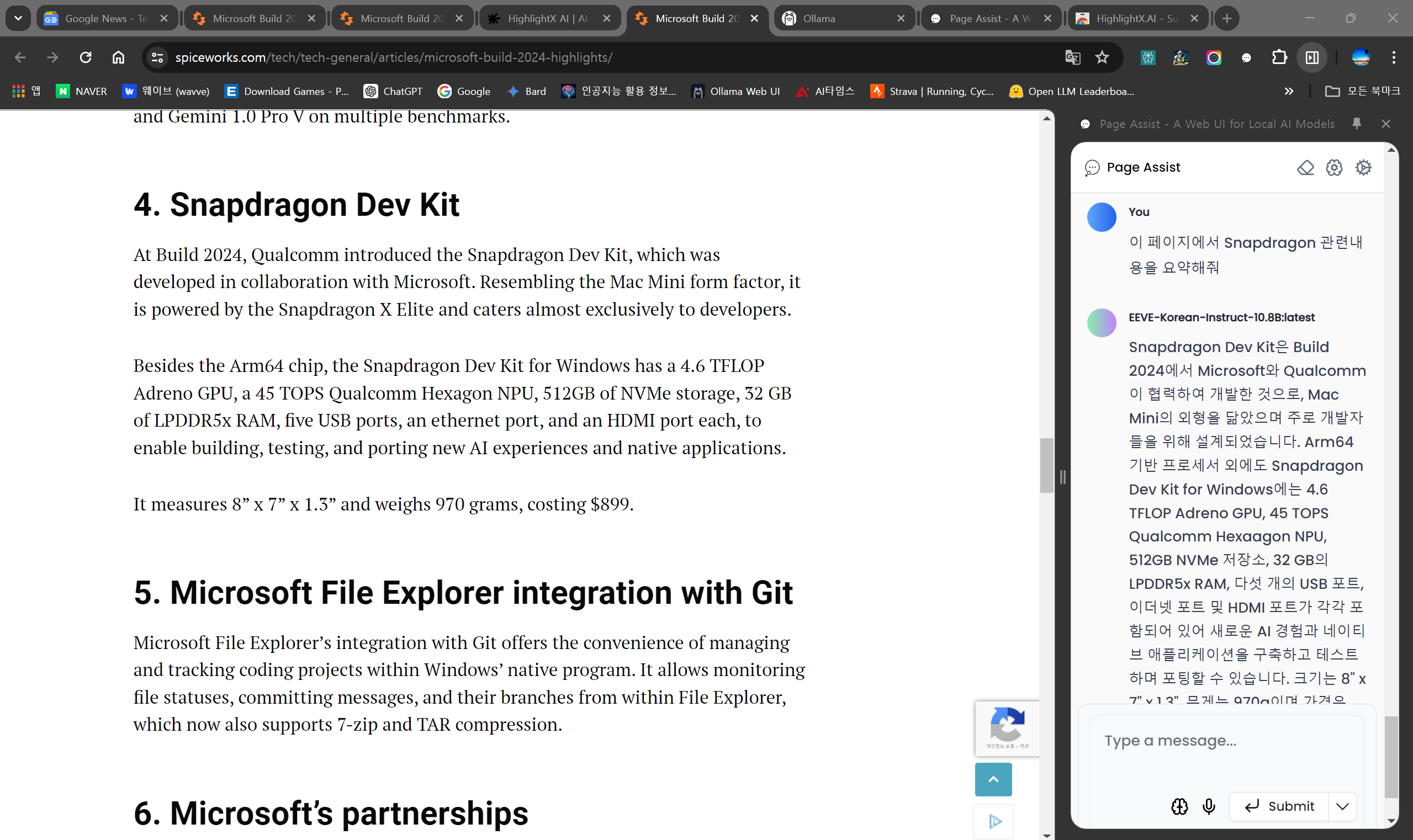This screenshot has width=1413, height=840.
Task: Open the Download Games bookmark
Action: click(x=287, y=91)
